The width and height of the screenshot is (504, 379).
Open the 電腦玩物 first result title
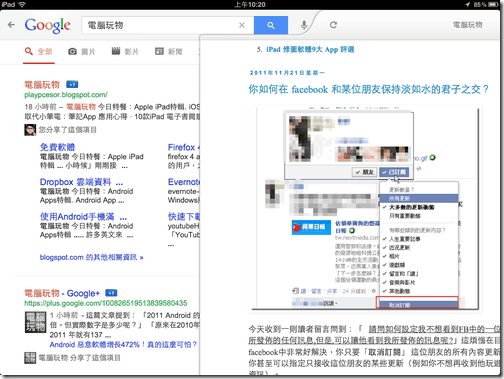point(42,85)
